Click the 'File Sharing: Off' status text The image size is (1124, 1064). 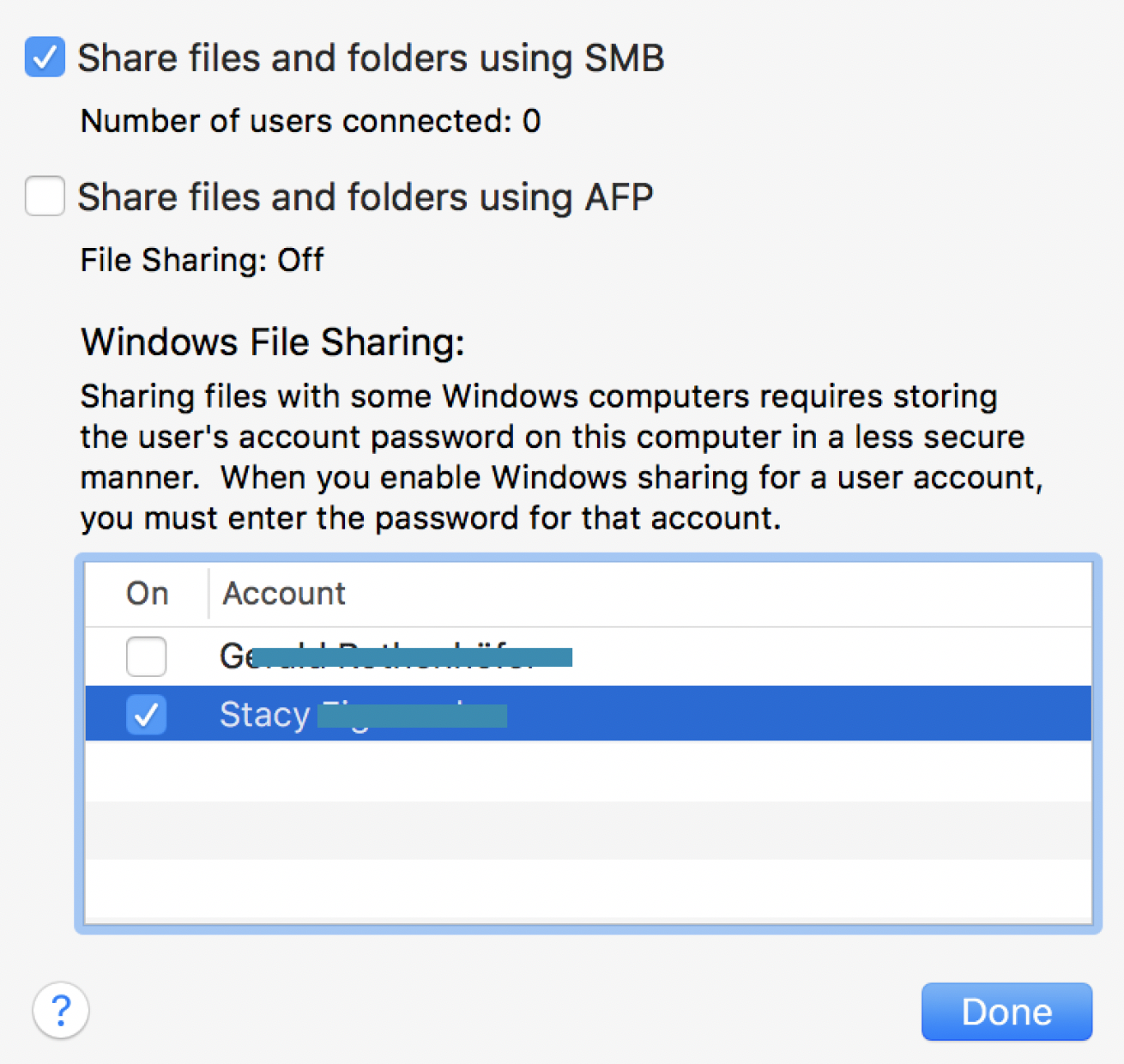click(x=202, y=260)
